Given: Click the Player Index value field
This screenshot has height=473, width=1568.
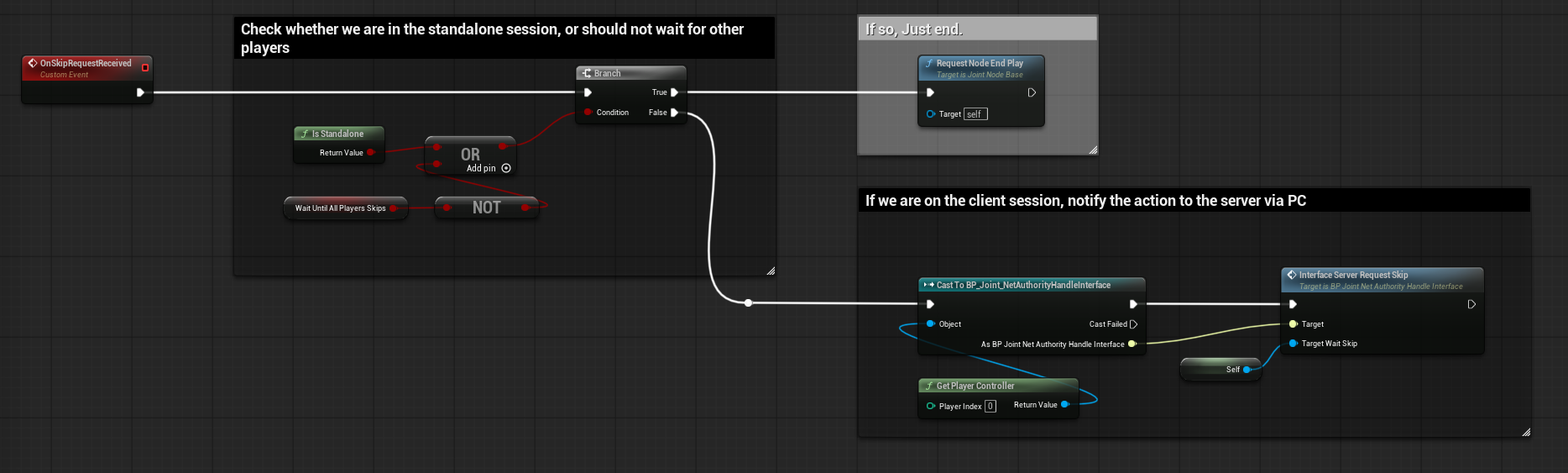Looking at the screenshot, I should [x=990, y=407].
